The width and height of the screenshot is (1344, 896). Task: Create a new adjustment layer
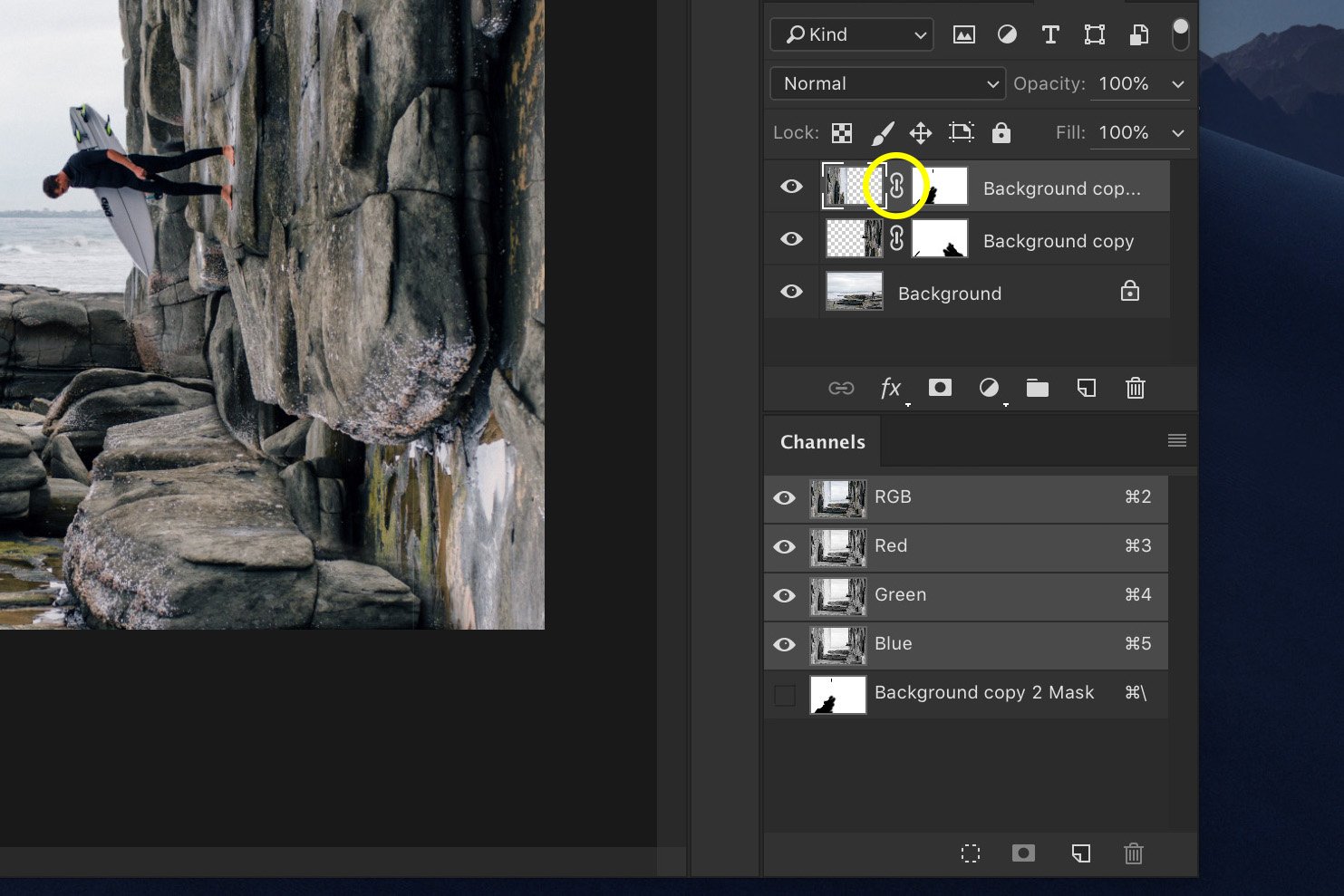pyautogui.click(x=989, y=388)
